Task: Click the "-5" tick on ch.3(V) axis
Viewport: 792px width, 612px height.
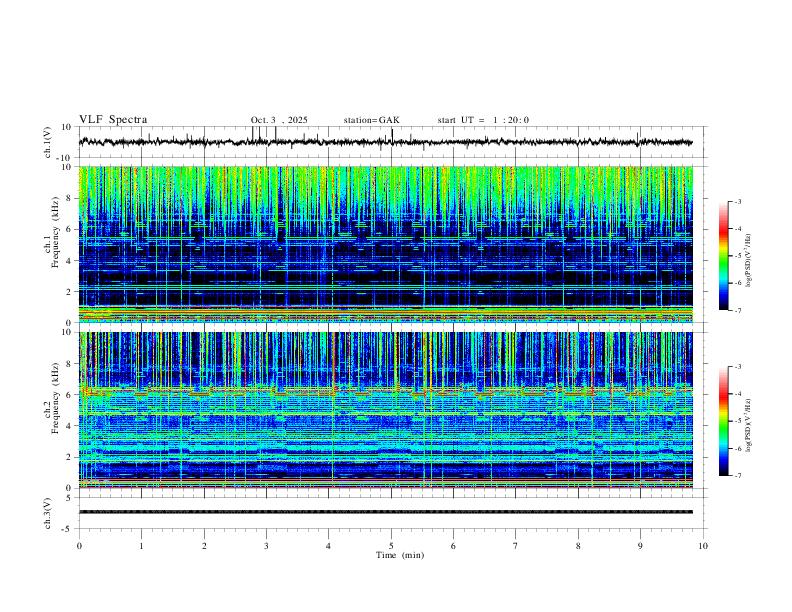Action: (68, 529)
